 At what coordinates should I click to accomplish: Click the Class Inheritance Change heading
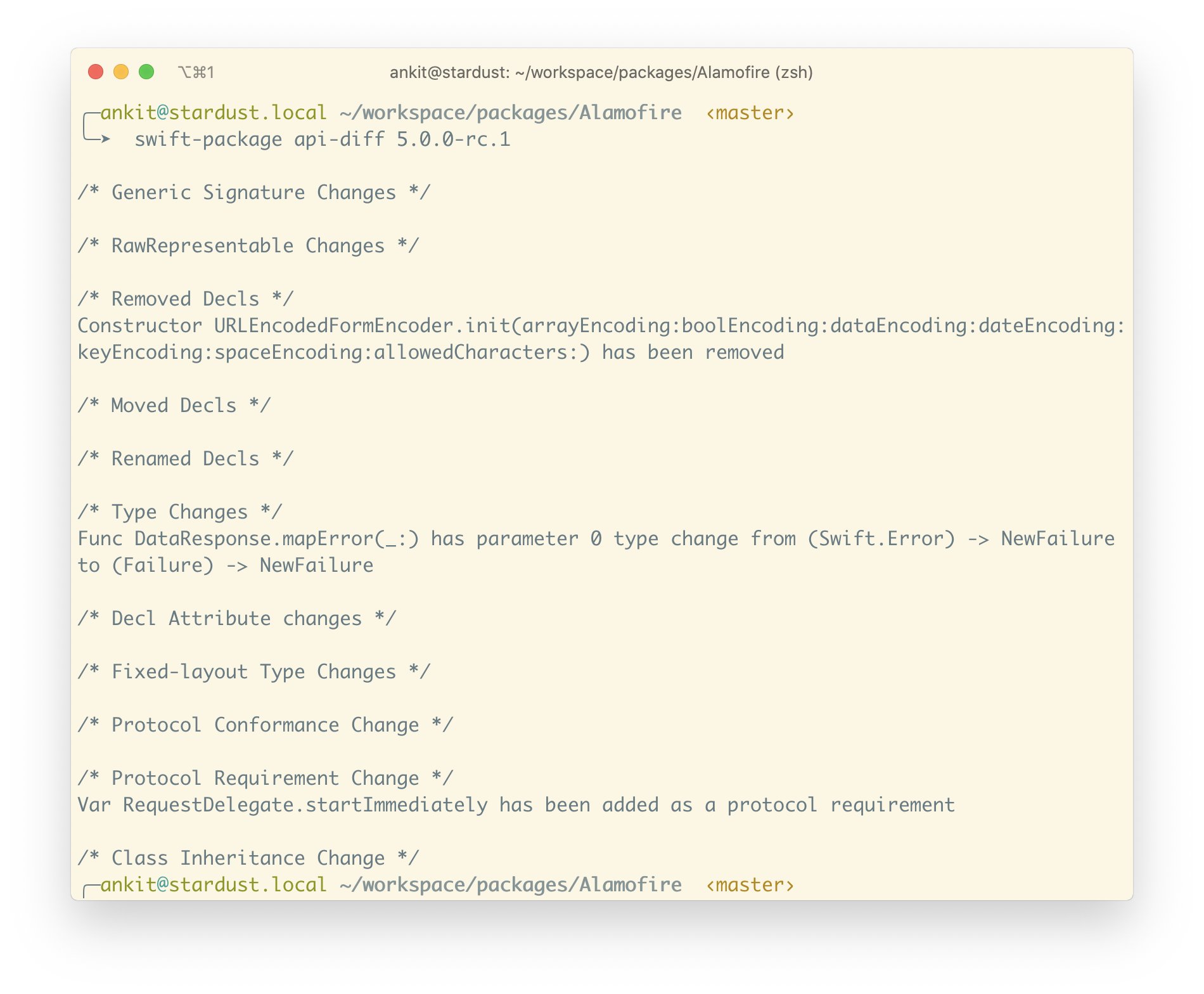point(248,858)
